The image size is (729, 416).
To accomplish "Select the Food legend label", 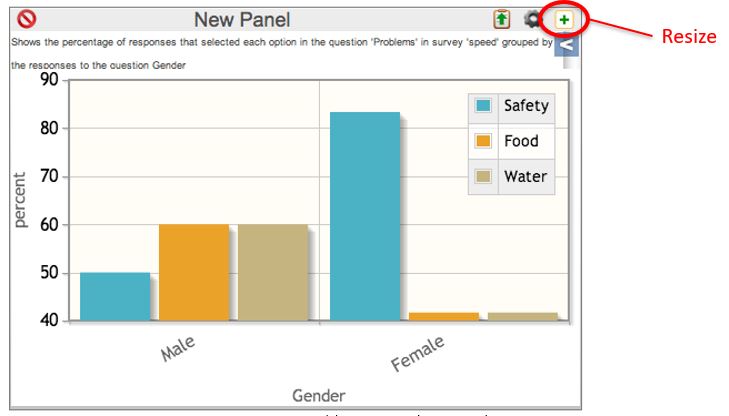I will point(521,141).
